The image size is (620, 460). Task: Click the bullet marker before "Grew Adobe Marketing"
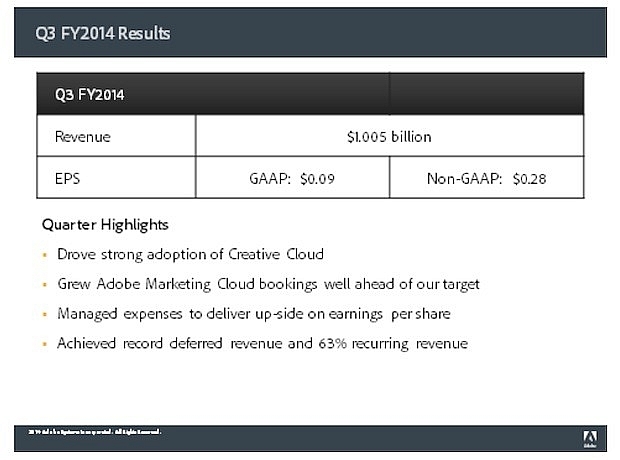coord(45,285)
